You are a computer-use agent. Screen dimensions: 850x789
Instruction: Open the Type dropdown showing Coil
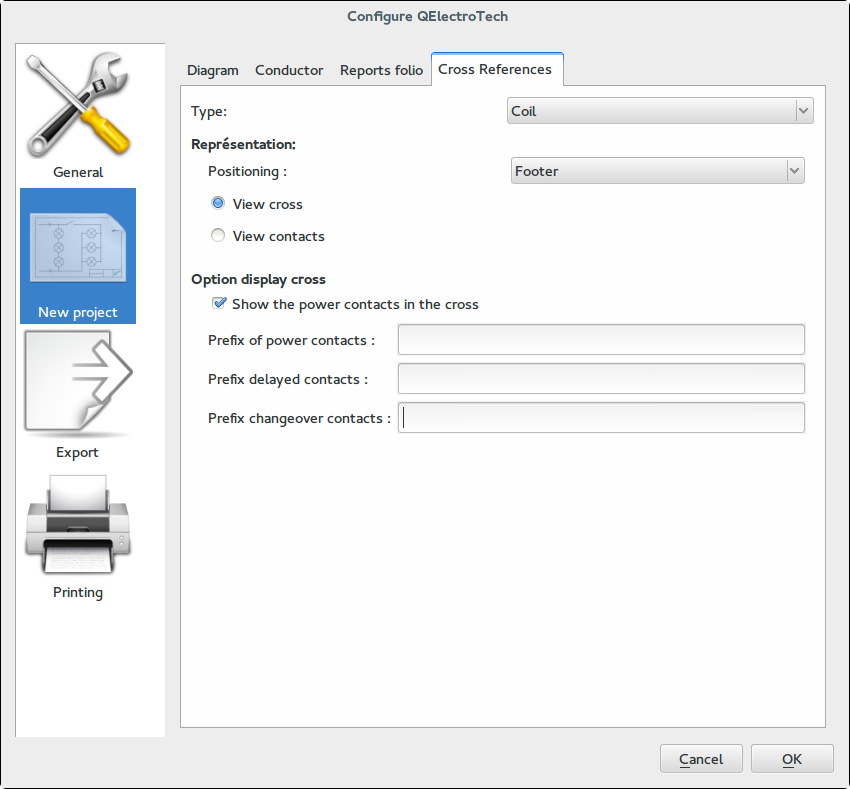click(x=660, y=111)
